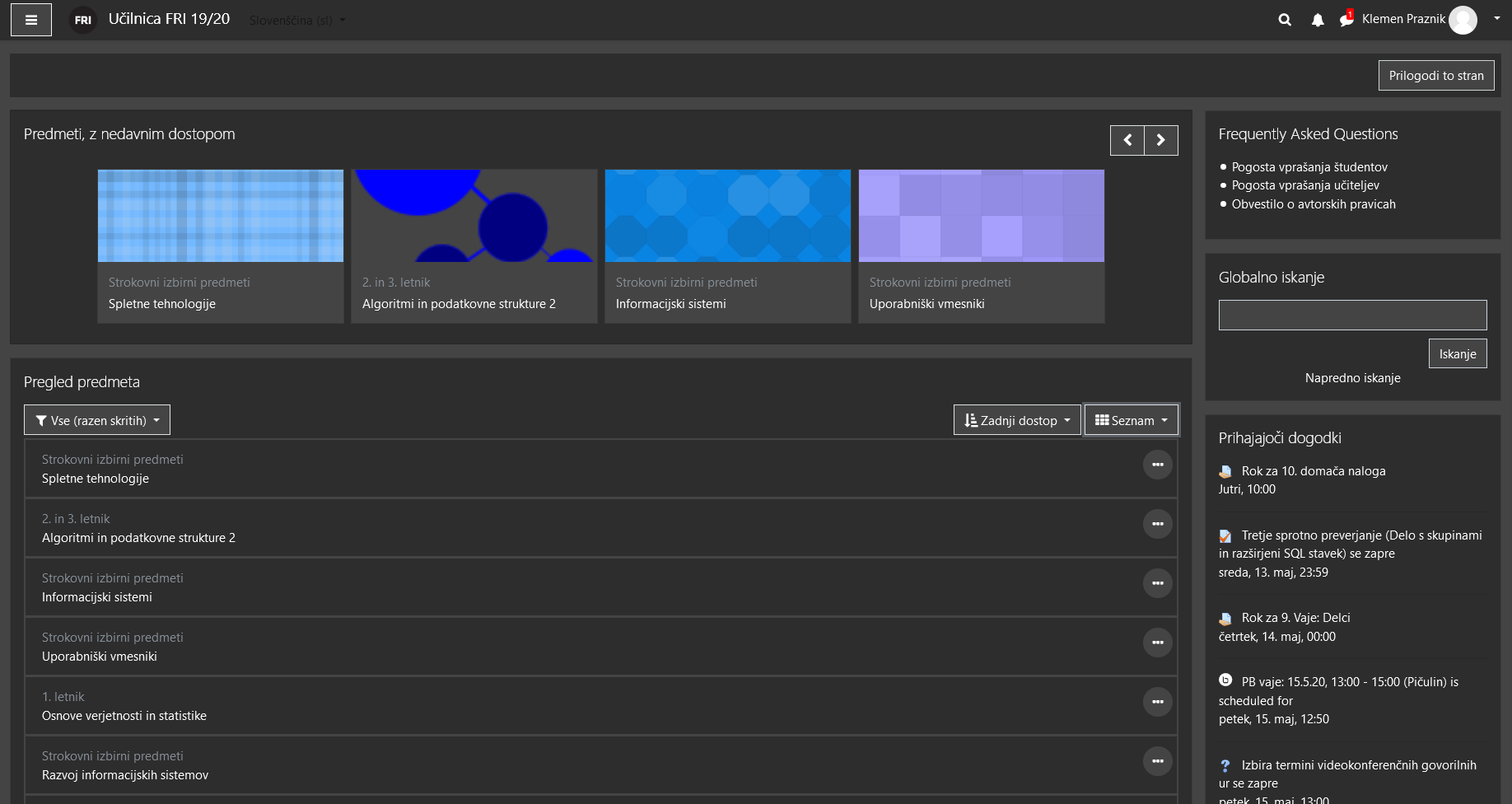
Task: Open the Slovenščina (sl) language dropdown
Action: tap(297, 20)
